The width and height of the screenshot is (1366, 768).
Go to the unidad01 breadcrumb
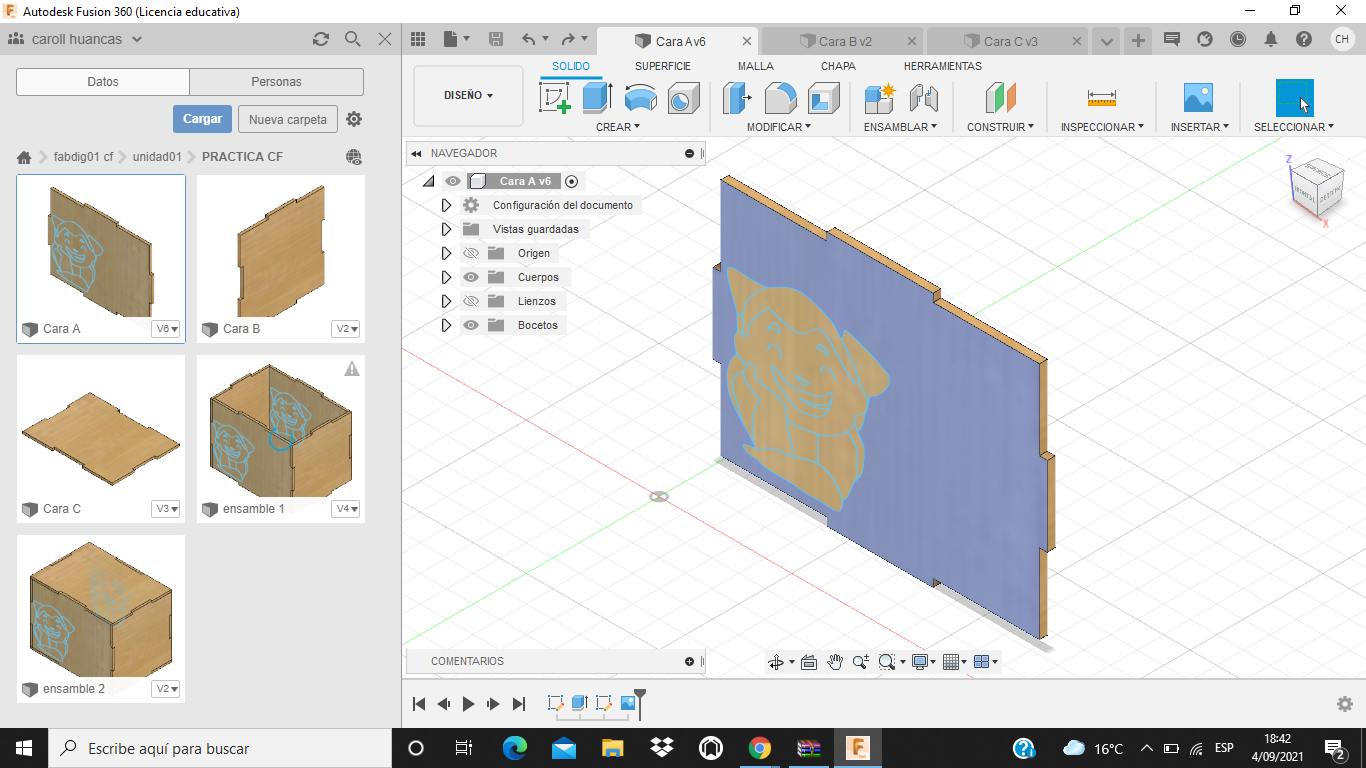click(x=157, y=157)
